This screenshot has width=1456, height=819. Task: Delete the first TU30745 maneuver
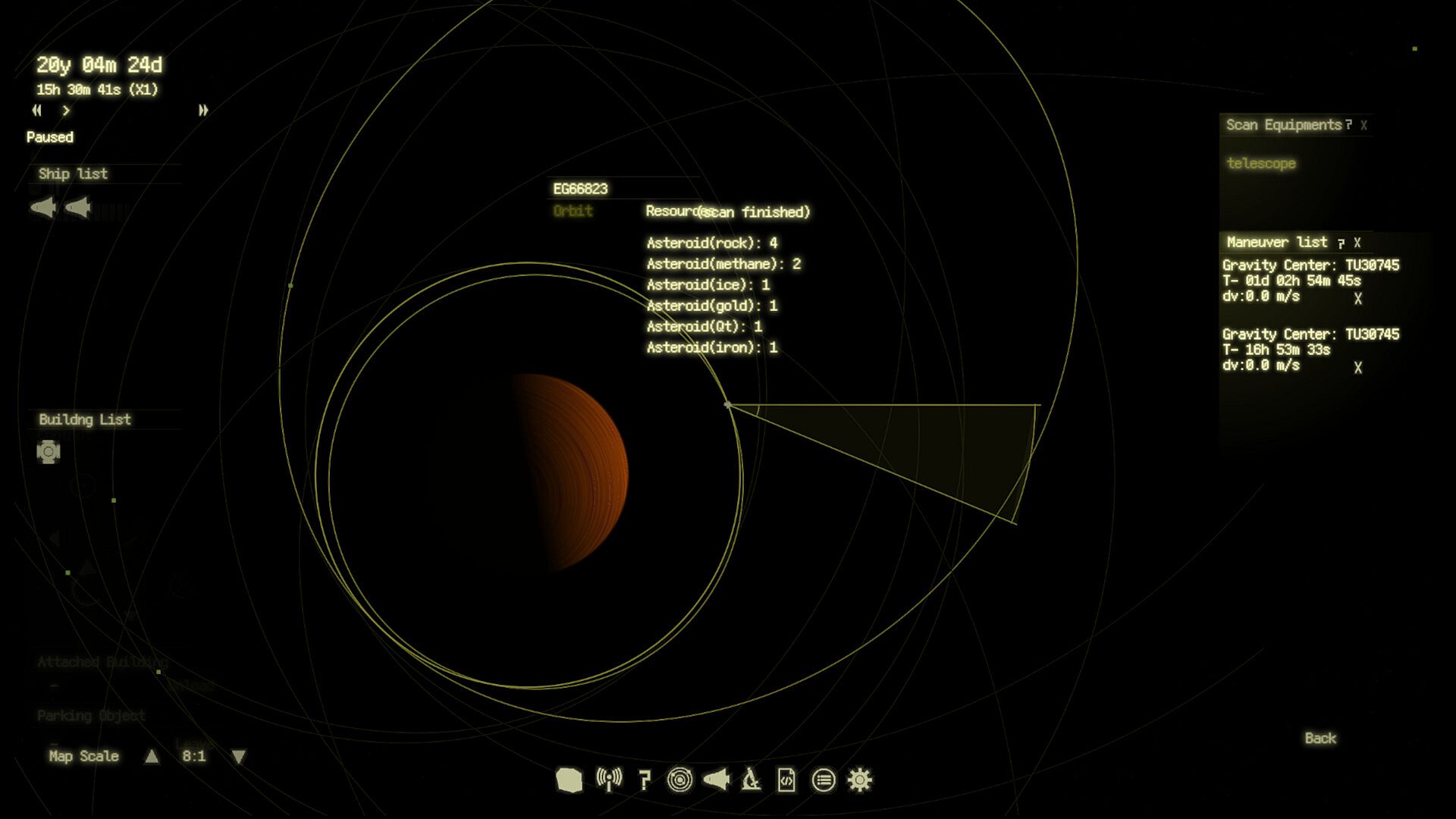click(x=1357, y=299)
